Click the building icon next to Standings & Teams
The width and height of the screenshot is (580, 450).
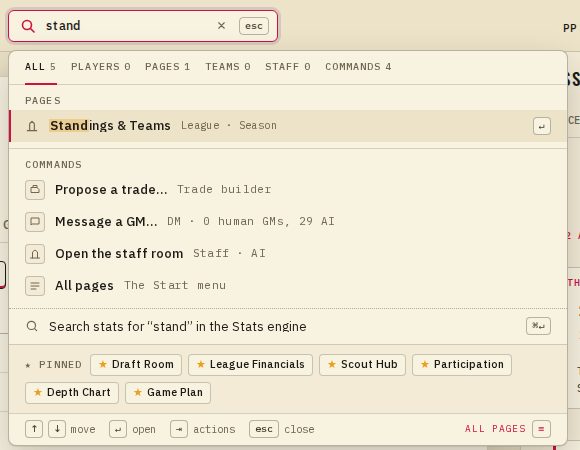(x=32, y=126)
